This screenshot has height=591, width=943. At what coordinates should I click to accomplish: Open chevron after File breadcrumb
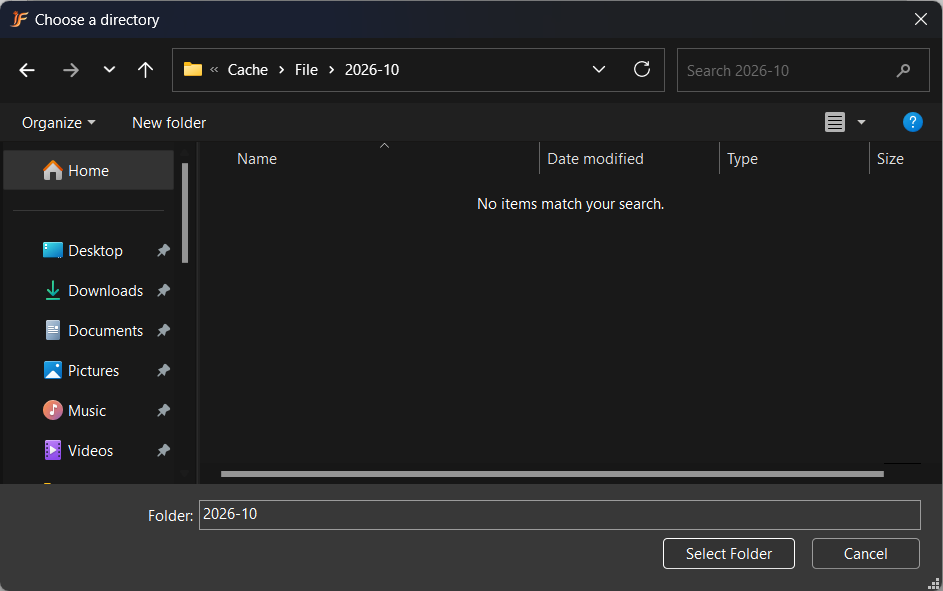[331, 70]
